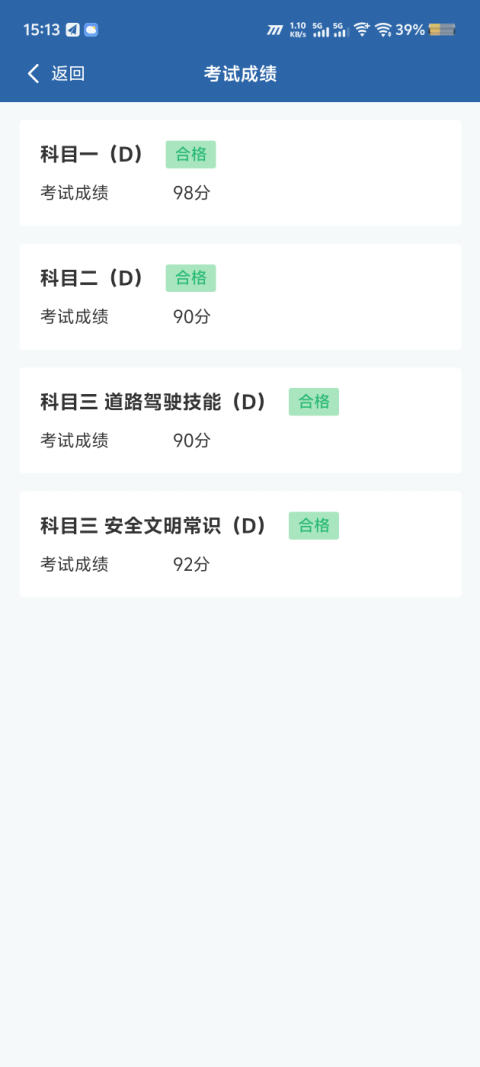Tap the 98分 score value
This screenshot has height=1067, width=480.
coord(192,193)
